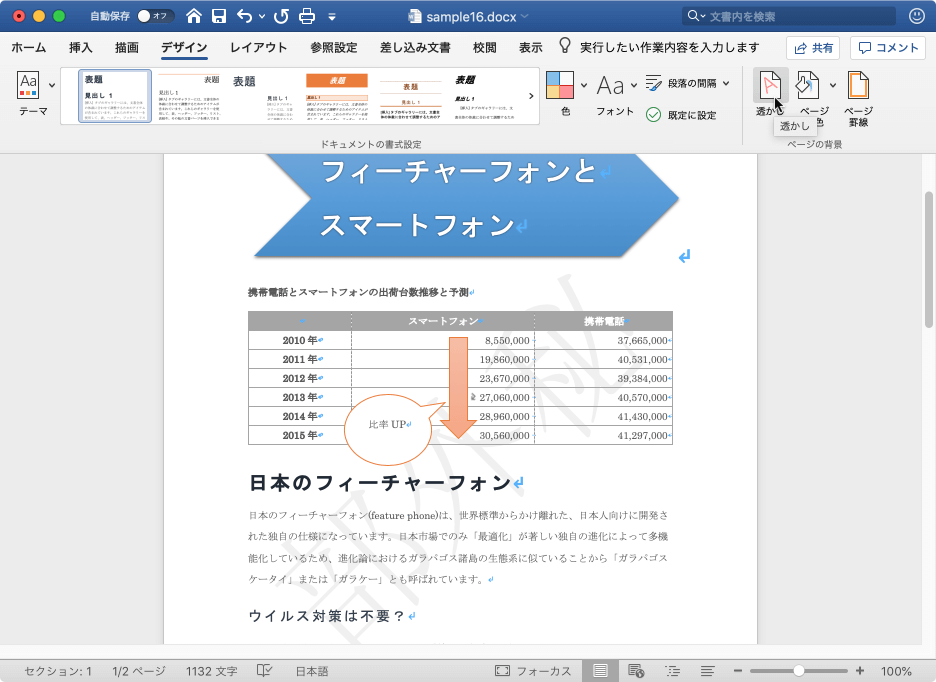Viewport: 936px width, 682px height.
Task: Switch to Outline view icon
Action: point(672,671)
